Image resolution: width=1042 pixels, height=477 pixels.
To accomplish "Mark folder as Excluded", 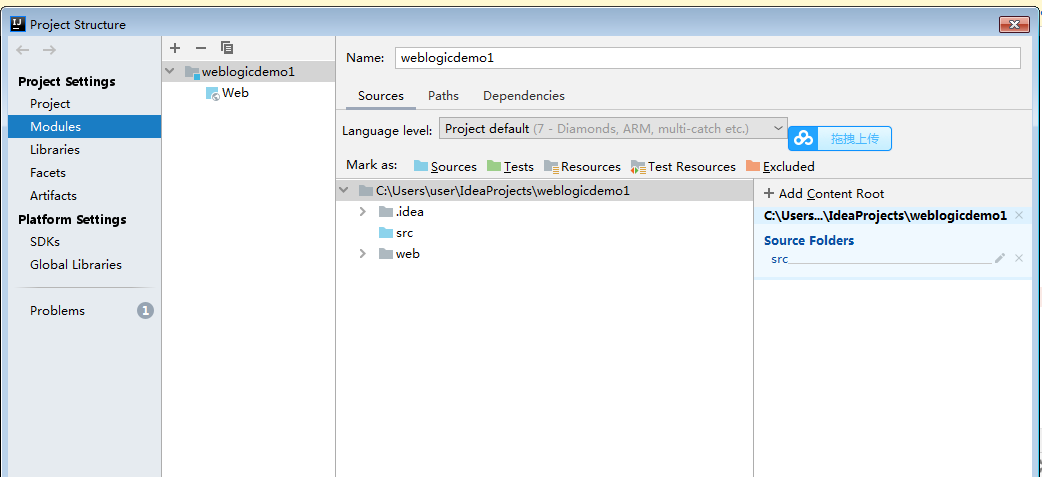I will pyautogui.click(x=780, y=166).
